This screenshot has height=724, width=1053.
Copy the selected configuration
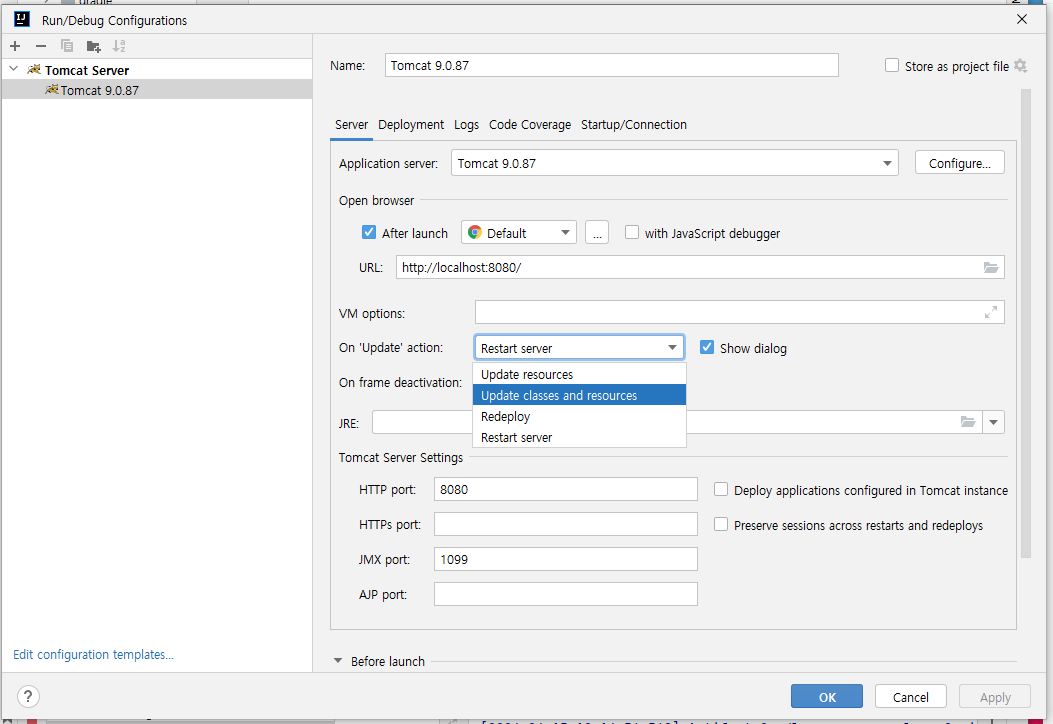click(66, 46)
